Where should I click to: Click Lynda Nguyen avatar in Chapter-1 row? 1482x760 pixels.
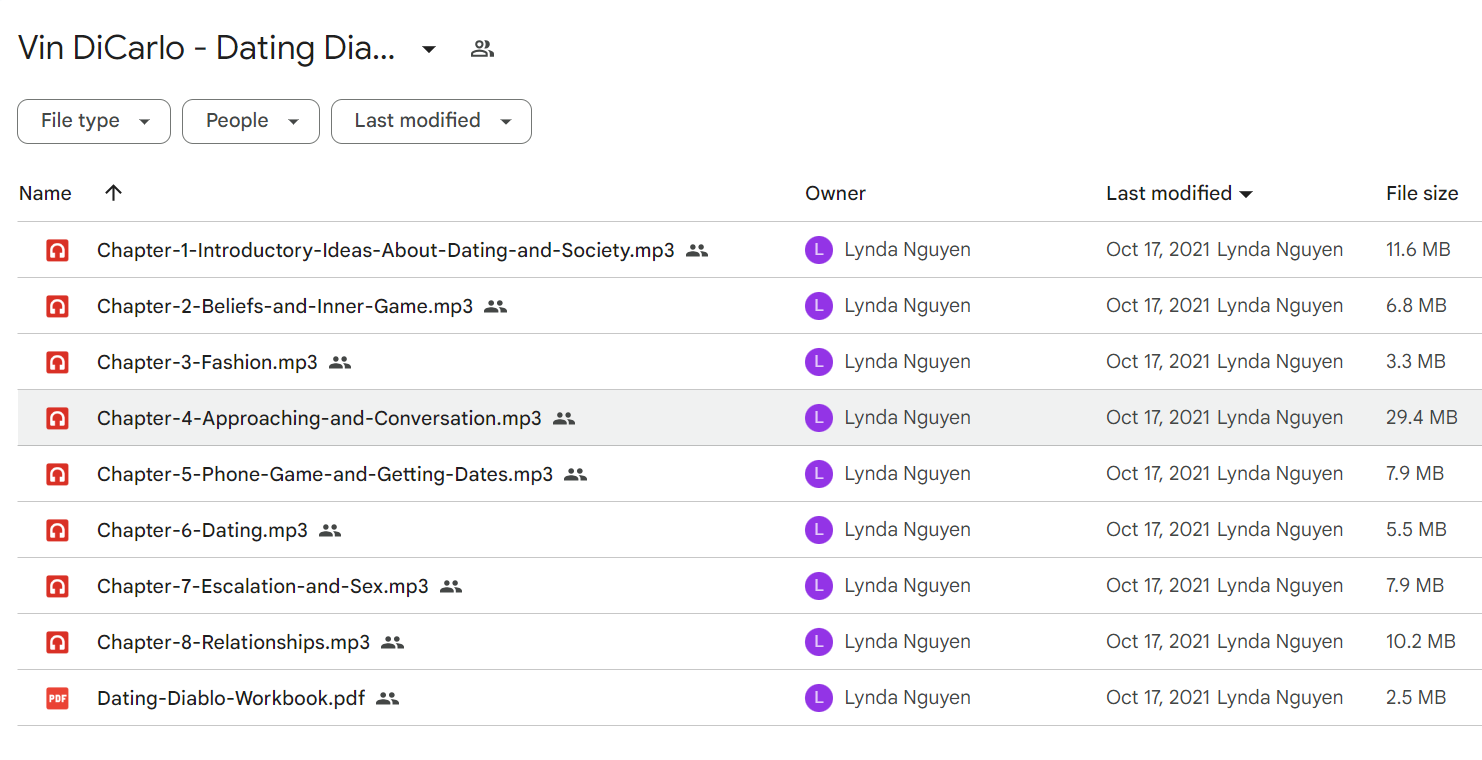[x=819, y=251]
